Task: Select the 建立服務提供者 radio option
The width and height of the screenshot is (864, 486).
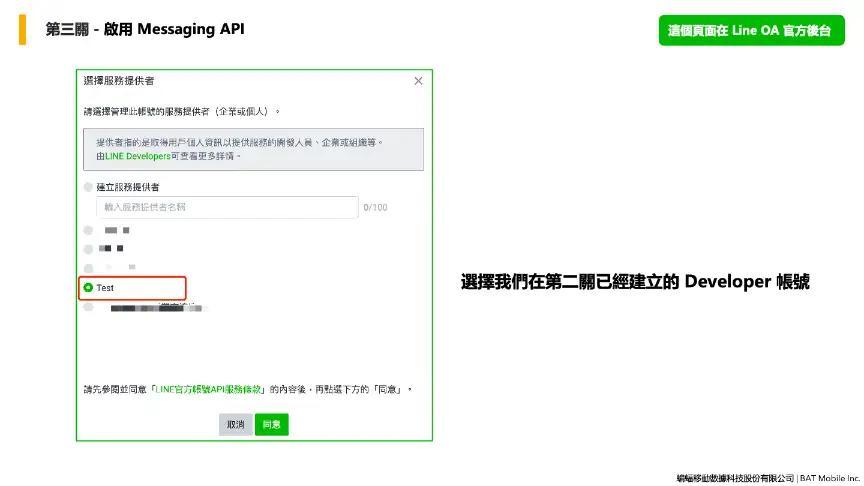Action: pyautogui.click(x=89, y=187)
